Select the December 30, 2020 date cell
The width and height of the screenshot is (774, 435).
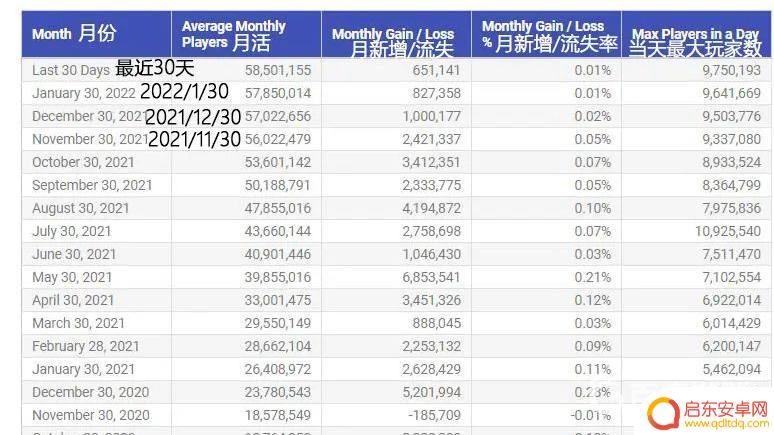coord(91,392)
